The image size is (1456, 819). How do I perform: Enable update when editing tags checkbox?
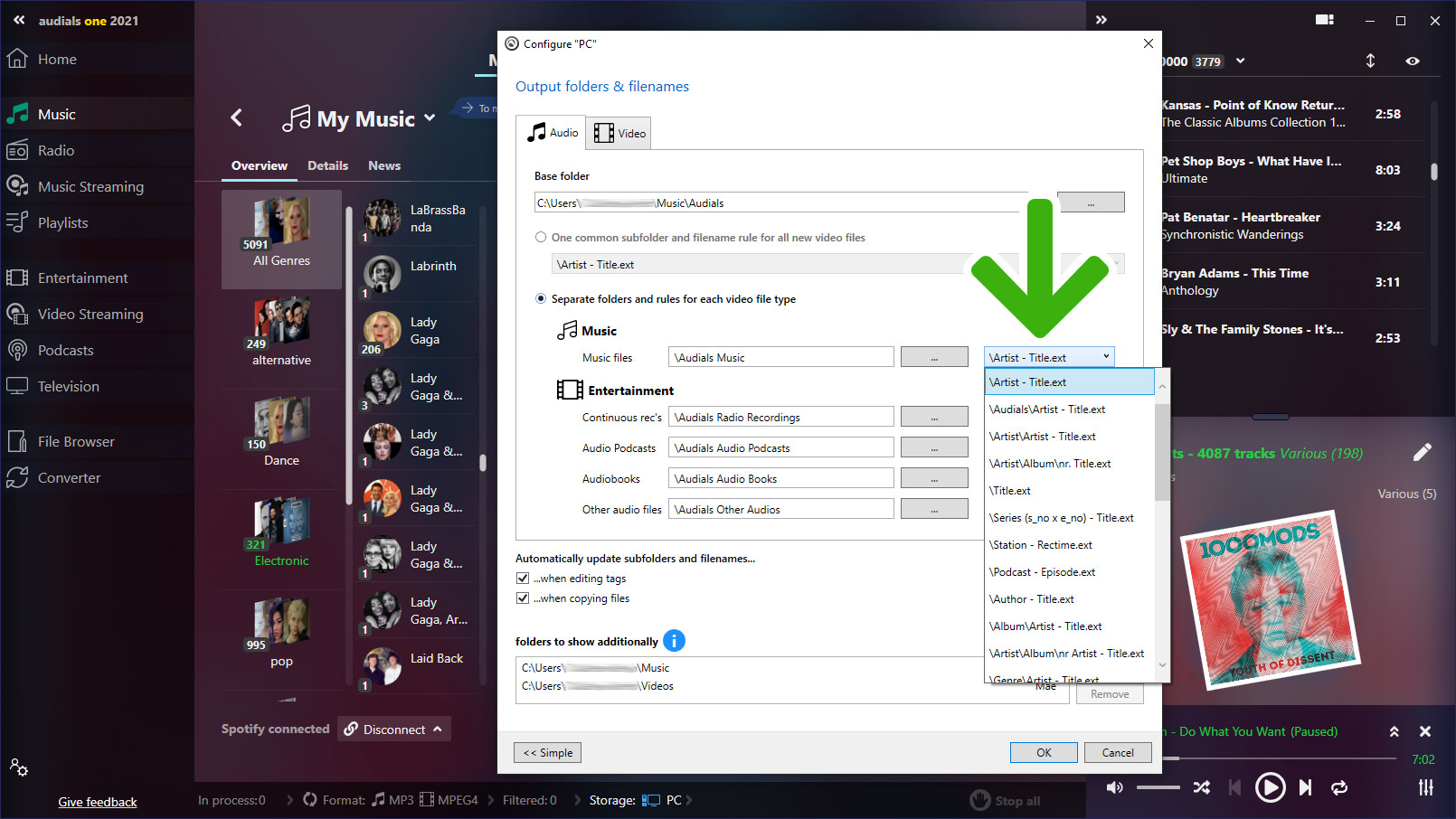tap(523, 579)
